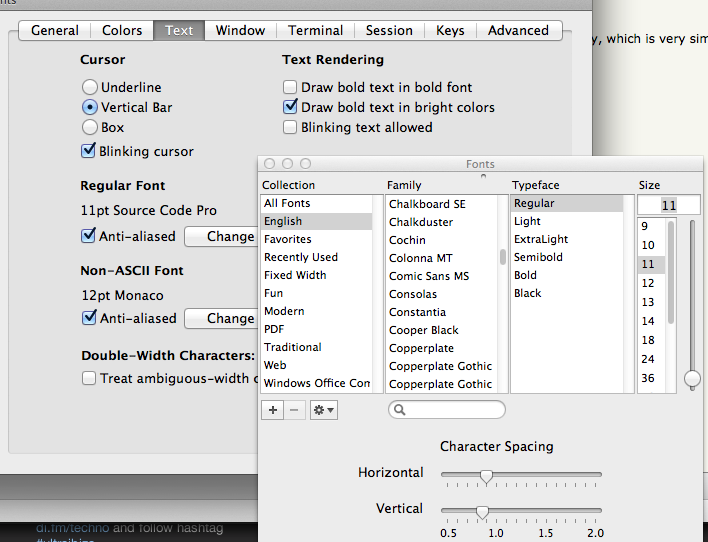Switch to the Session tab
Viewport: 708px width, 542px height.
click(389, 30)
